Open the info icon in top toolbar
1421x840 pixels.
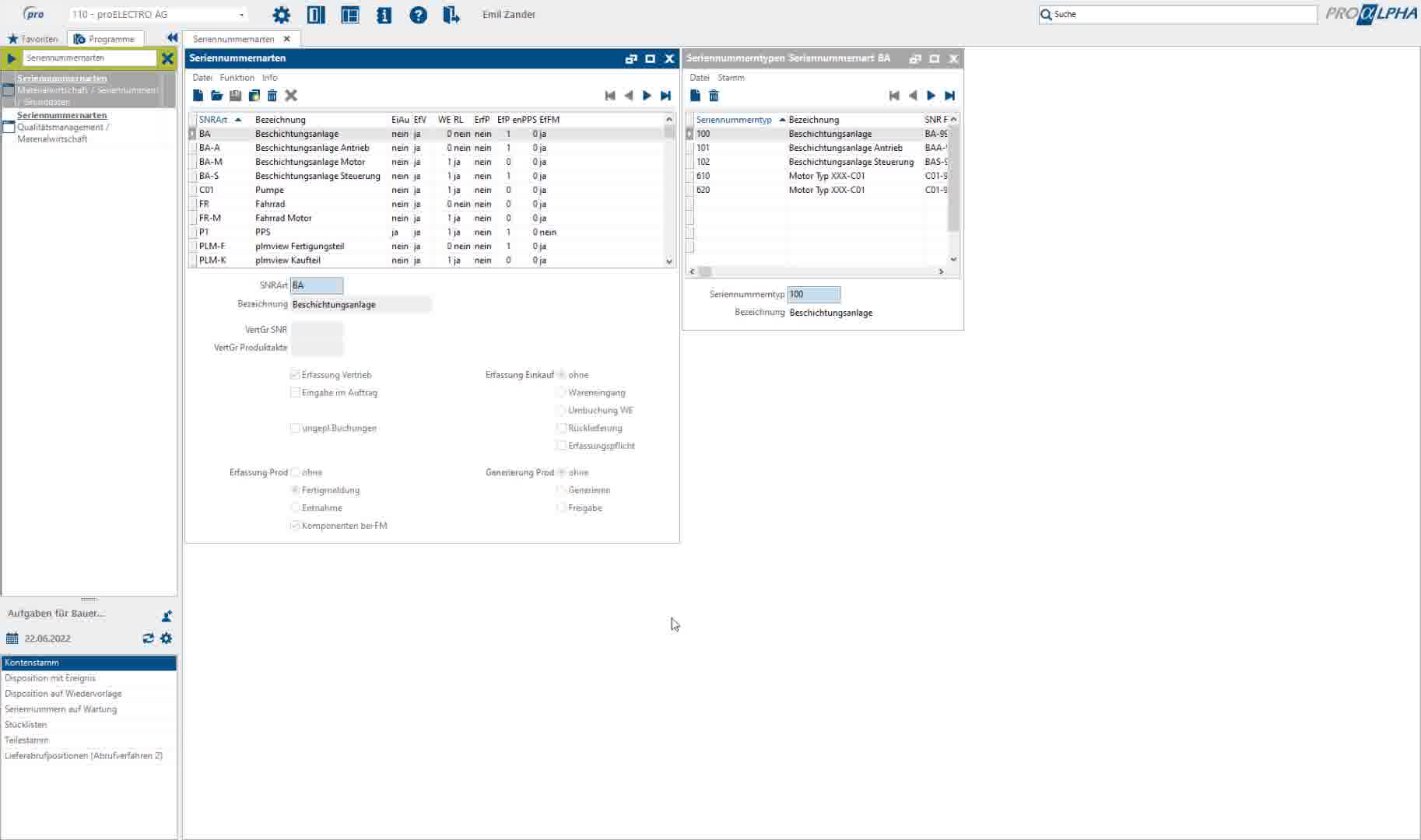[x=384, y=15]
